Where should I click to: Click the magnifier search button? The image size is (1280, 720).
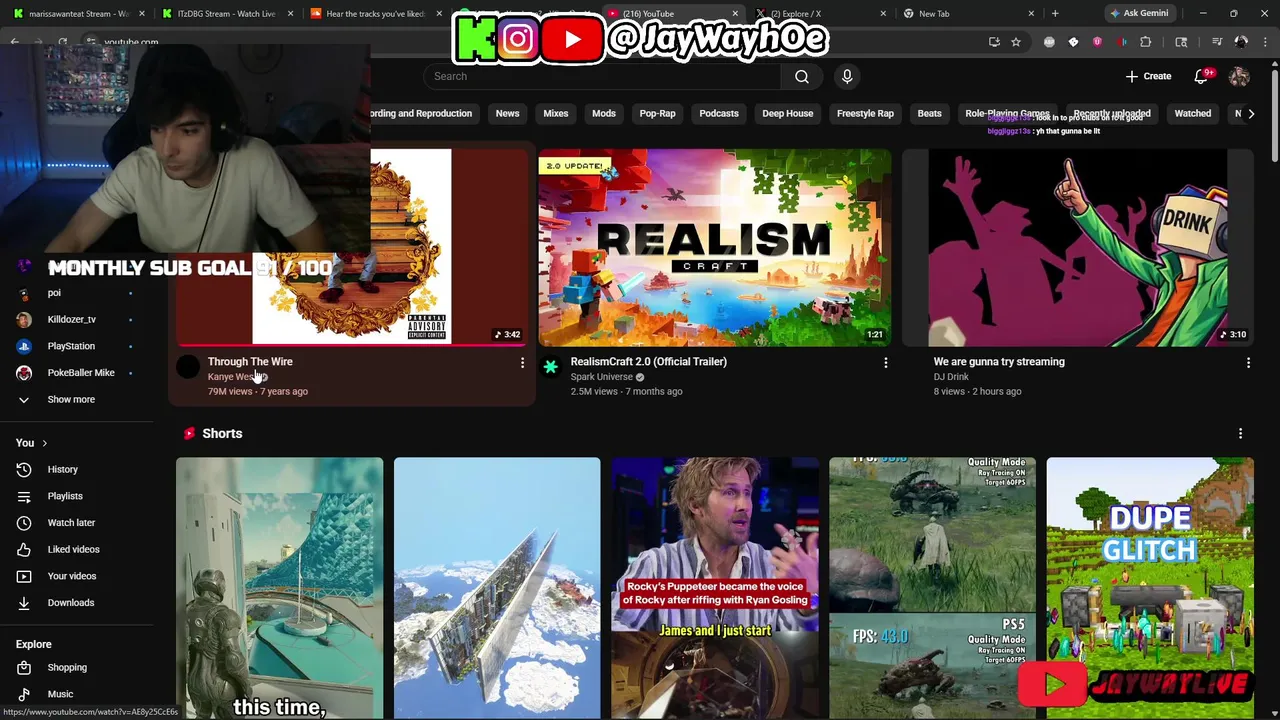tap(802, 76)
